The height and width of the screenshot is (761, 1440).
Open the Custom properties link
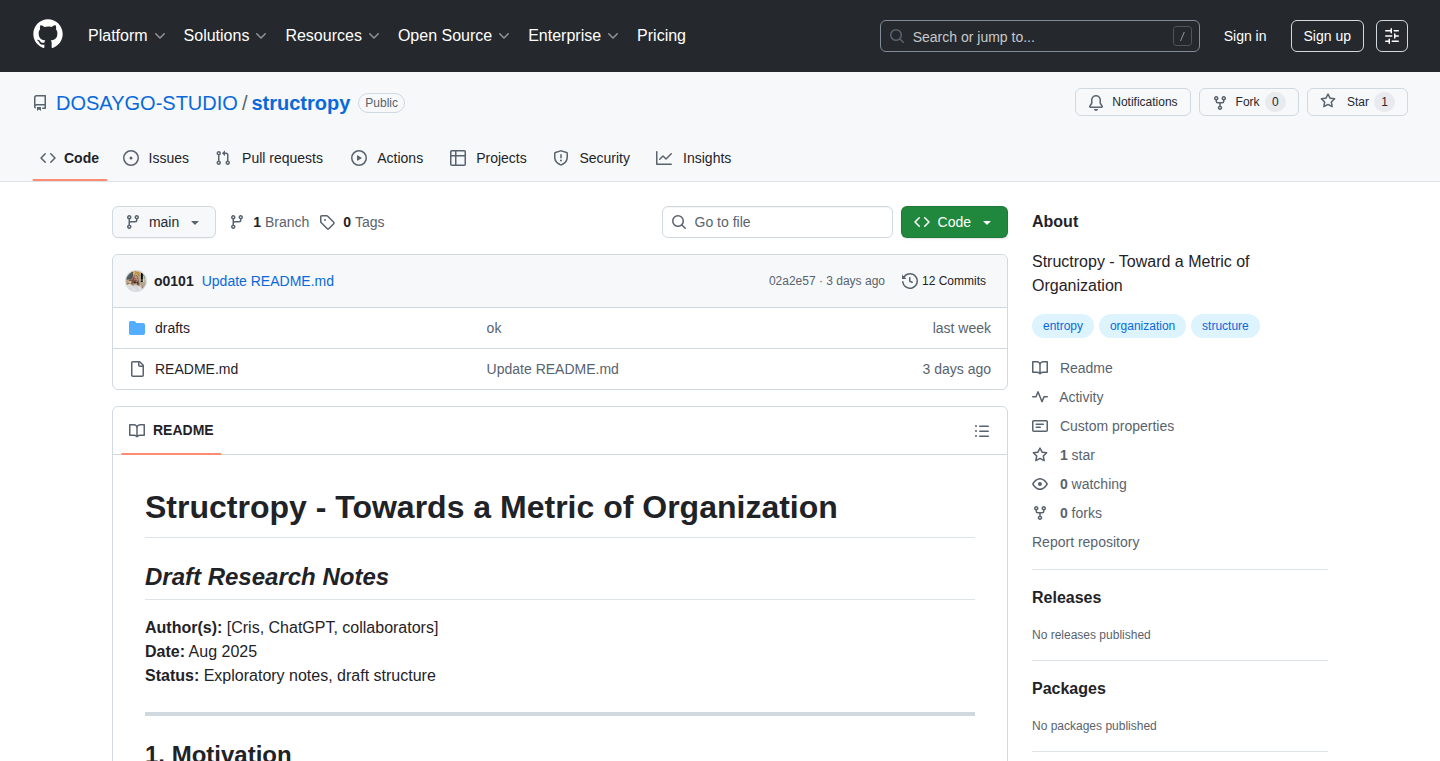1103,426
